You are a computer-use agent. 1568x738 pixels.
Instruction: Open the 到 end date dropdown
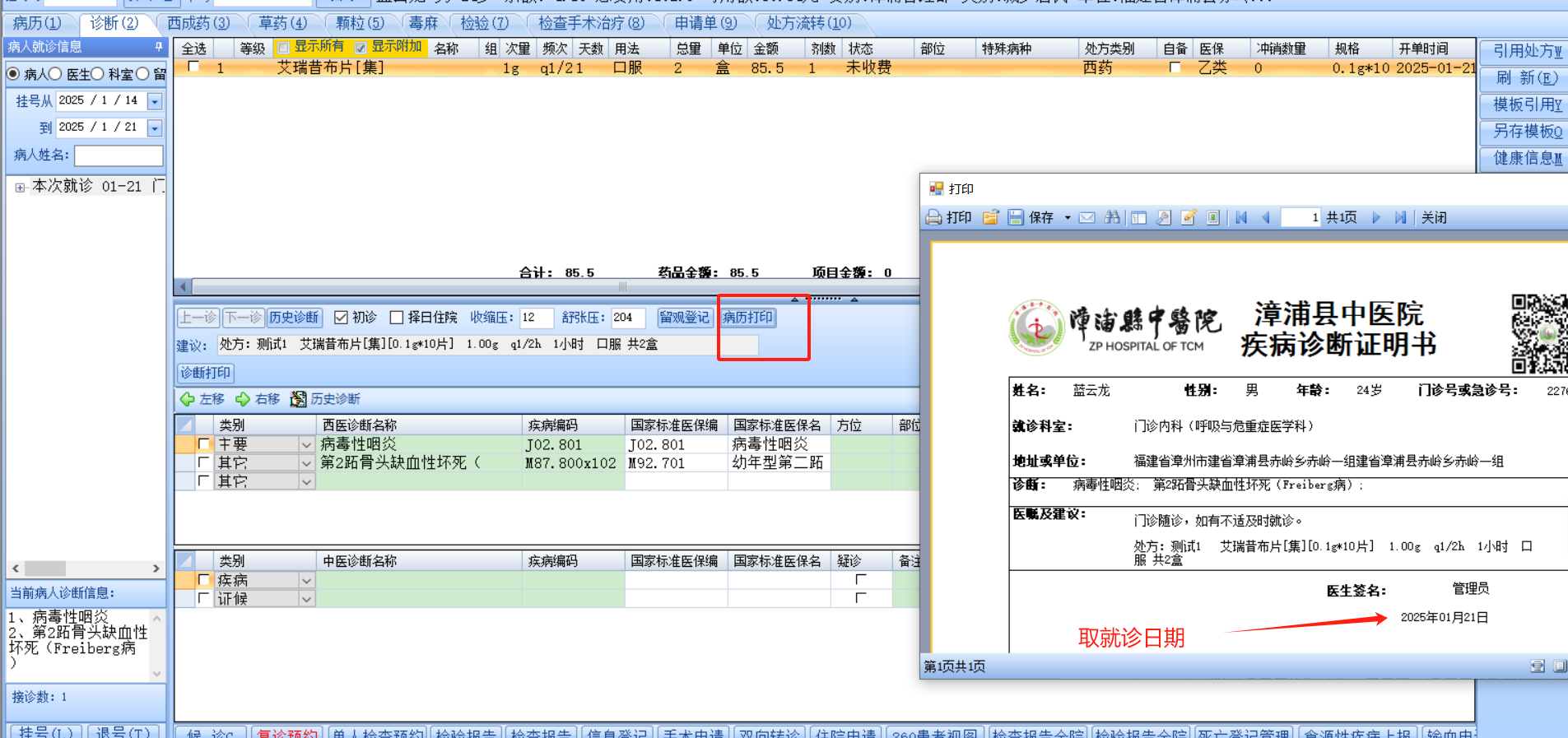click(155, 128)
